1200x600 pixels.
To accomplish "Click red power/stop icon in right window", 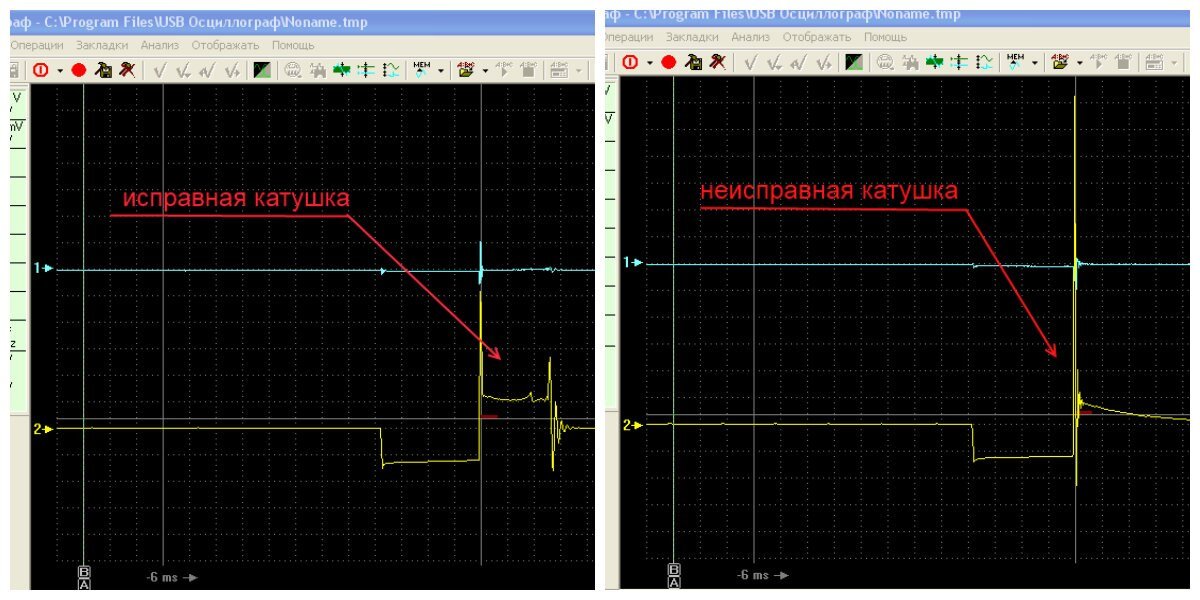I will coord(631,62).
